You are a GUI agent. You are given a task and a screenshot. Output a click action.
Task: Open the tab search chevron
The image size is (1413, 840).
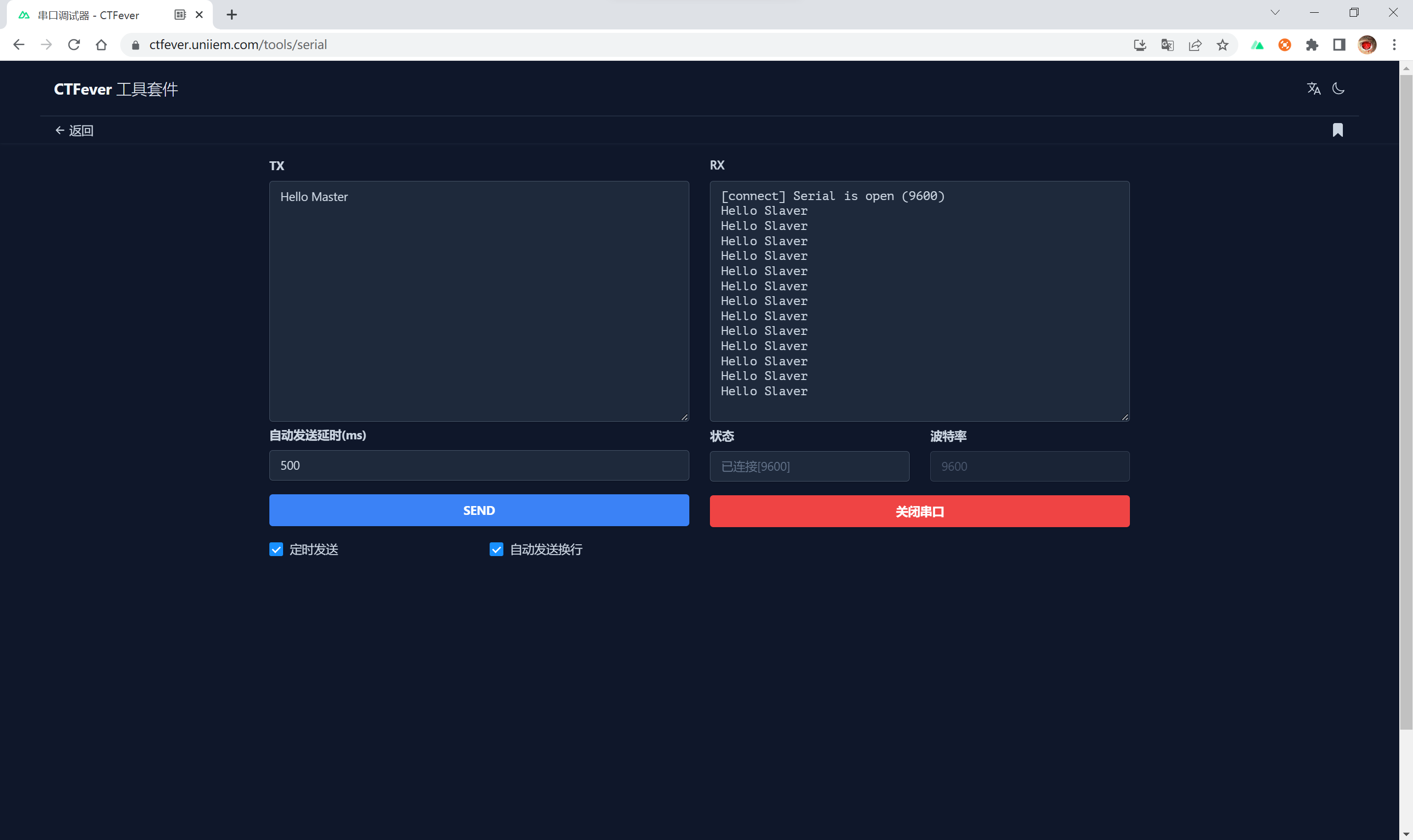tap(1275, 12)
